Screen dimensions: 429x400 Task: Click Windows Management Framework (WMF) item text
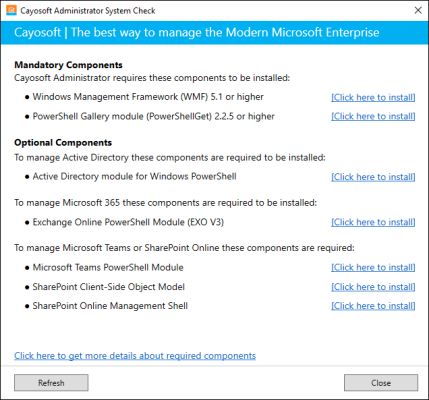pos(148,97)
